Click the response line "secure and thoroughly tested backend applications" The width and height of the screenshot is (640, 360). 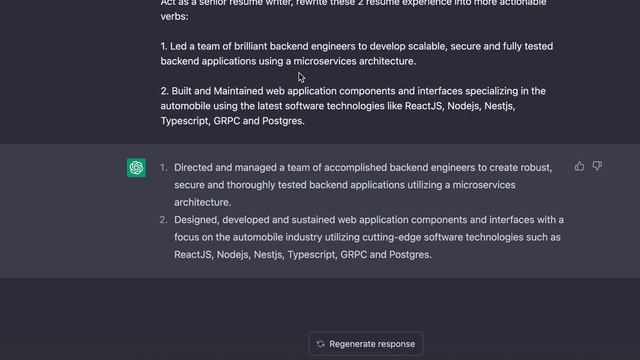[x=289, y=185]
